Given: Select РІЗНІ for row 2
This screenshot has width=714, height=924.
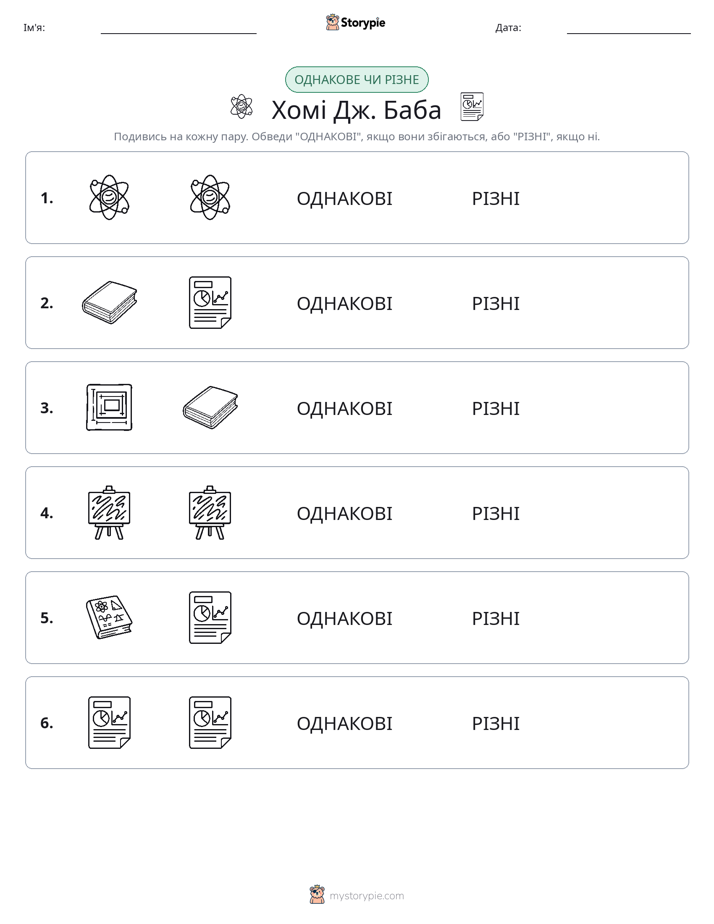Looking at the screenshot, I should click(x=495, y=303).
